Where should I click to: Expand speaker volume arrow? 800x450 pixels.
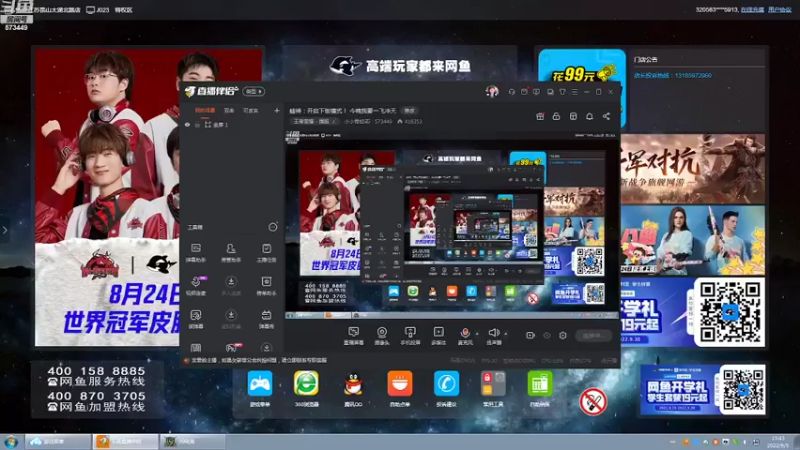click(x=506, y=333)
